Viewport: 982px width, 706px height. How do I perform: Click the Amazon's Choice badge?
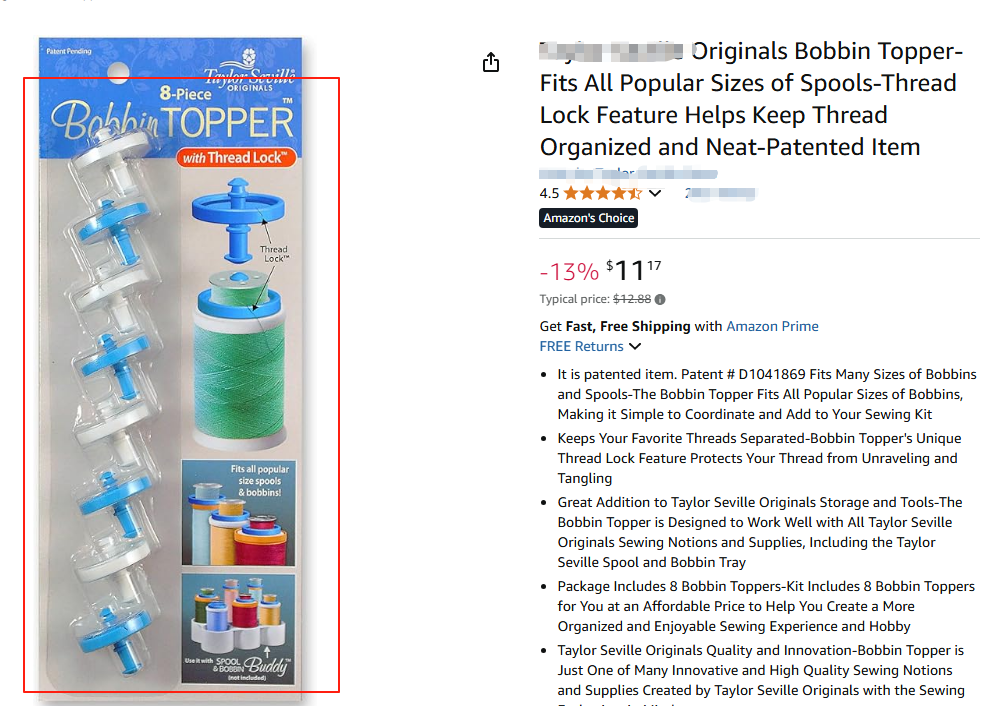click(x=588, y=218)
